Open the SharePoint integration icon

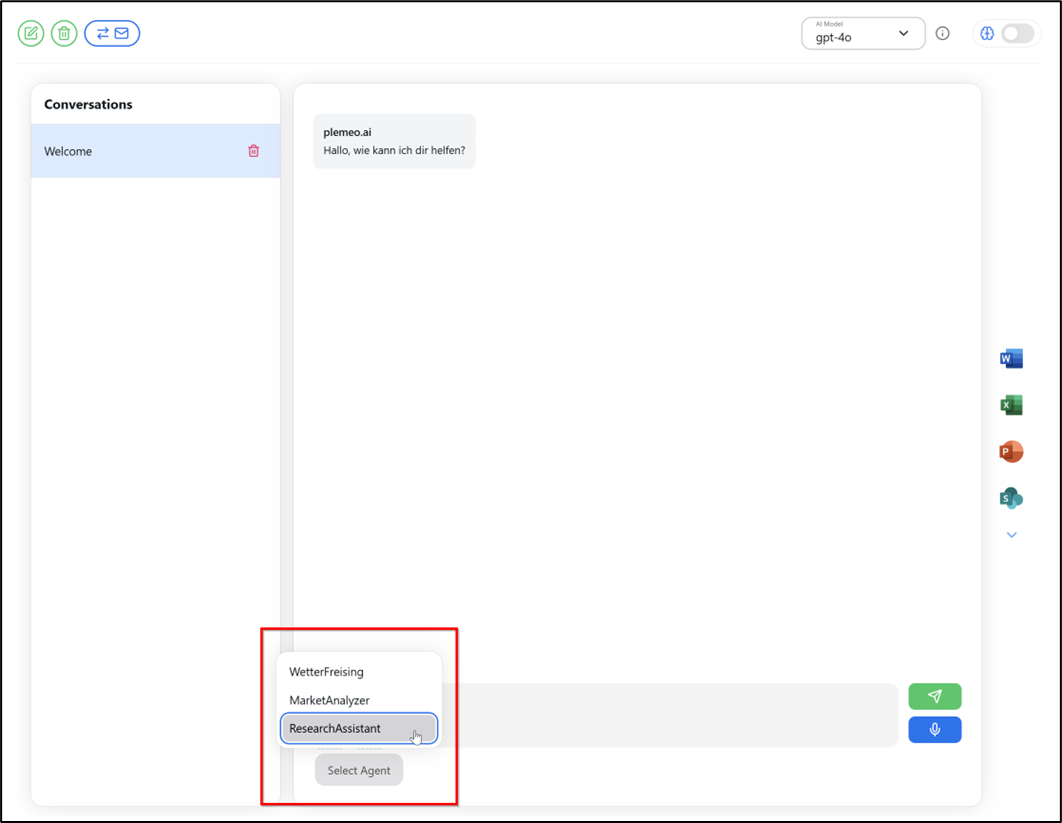[1011, 497]
